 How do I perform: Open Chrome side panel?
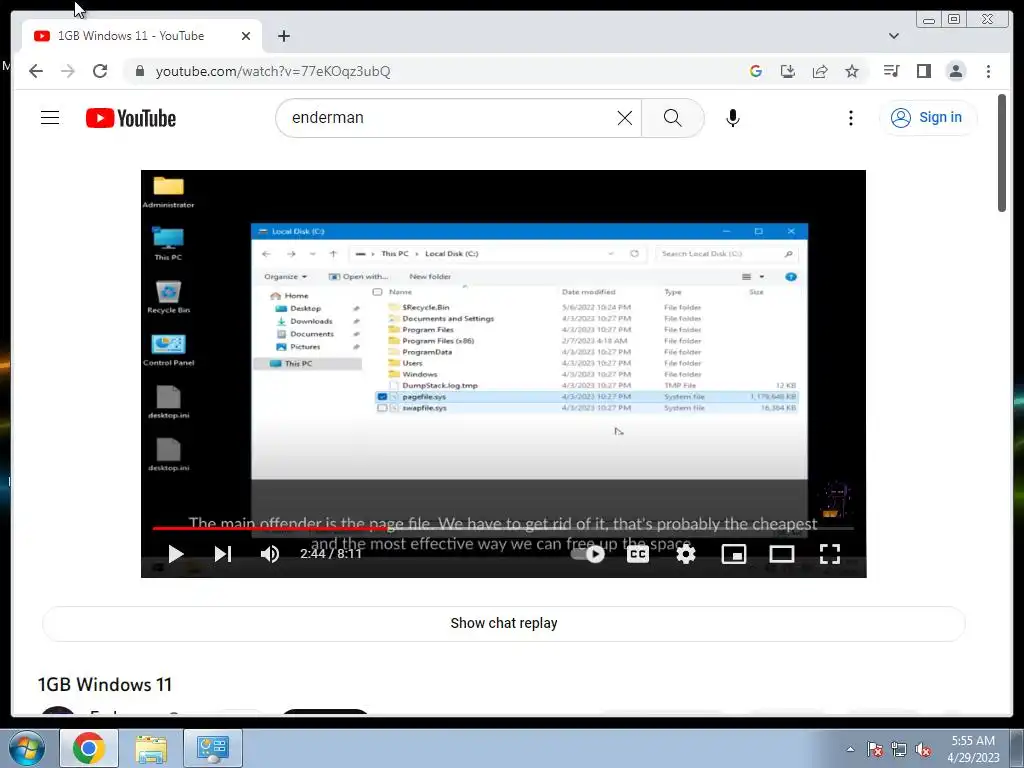(923, 71)
